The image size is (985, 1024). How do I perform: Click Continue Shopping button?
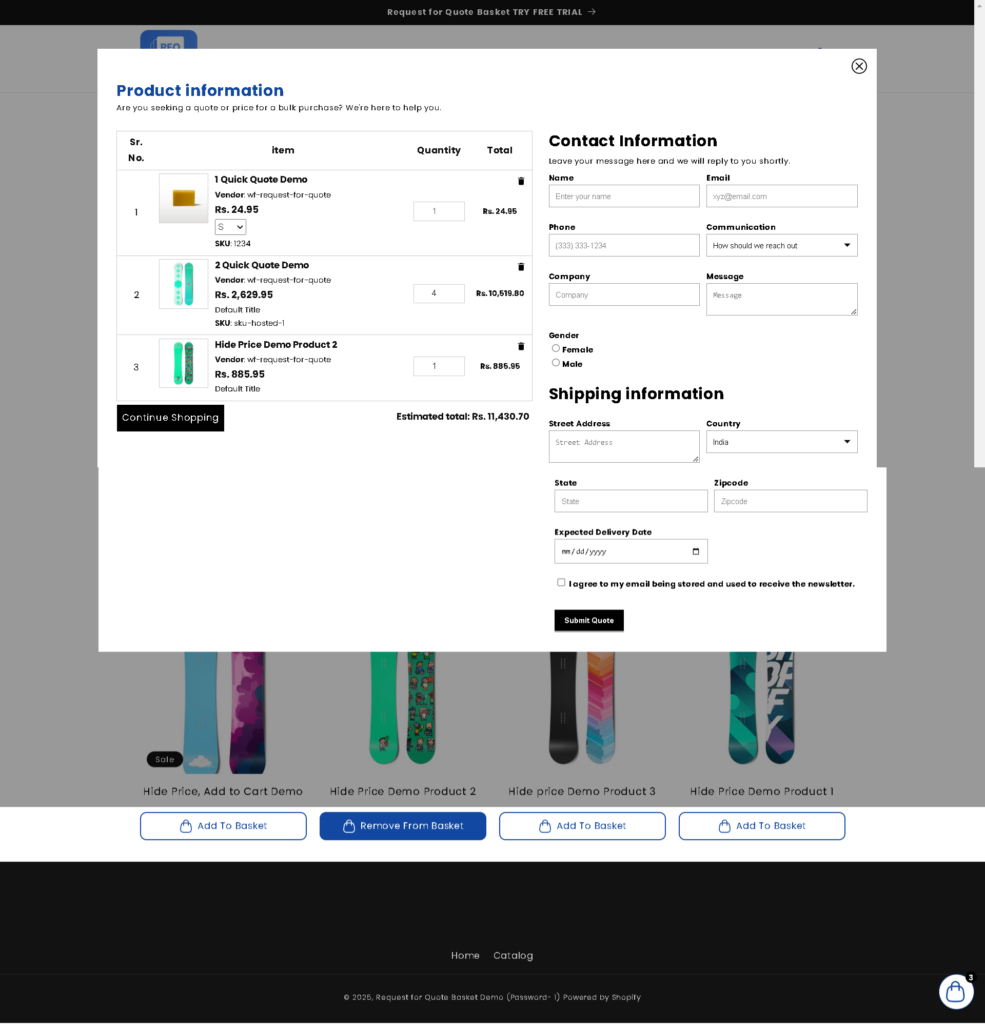[170, 418]
